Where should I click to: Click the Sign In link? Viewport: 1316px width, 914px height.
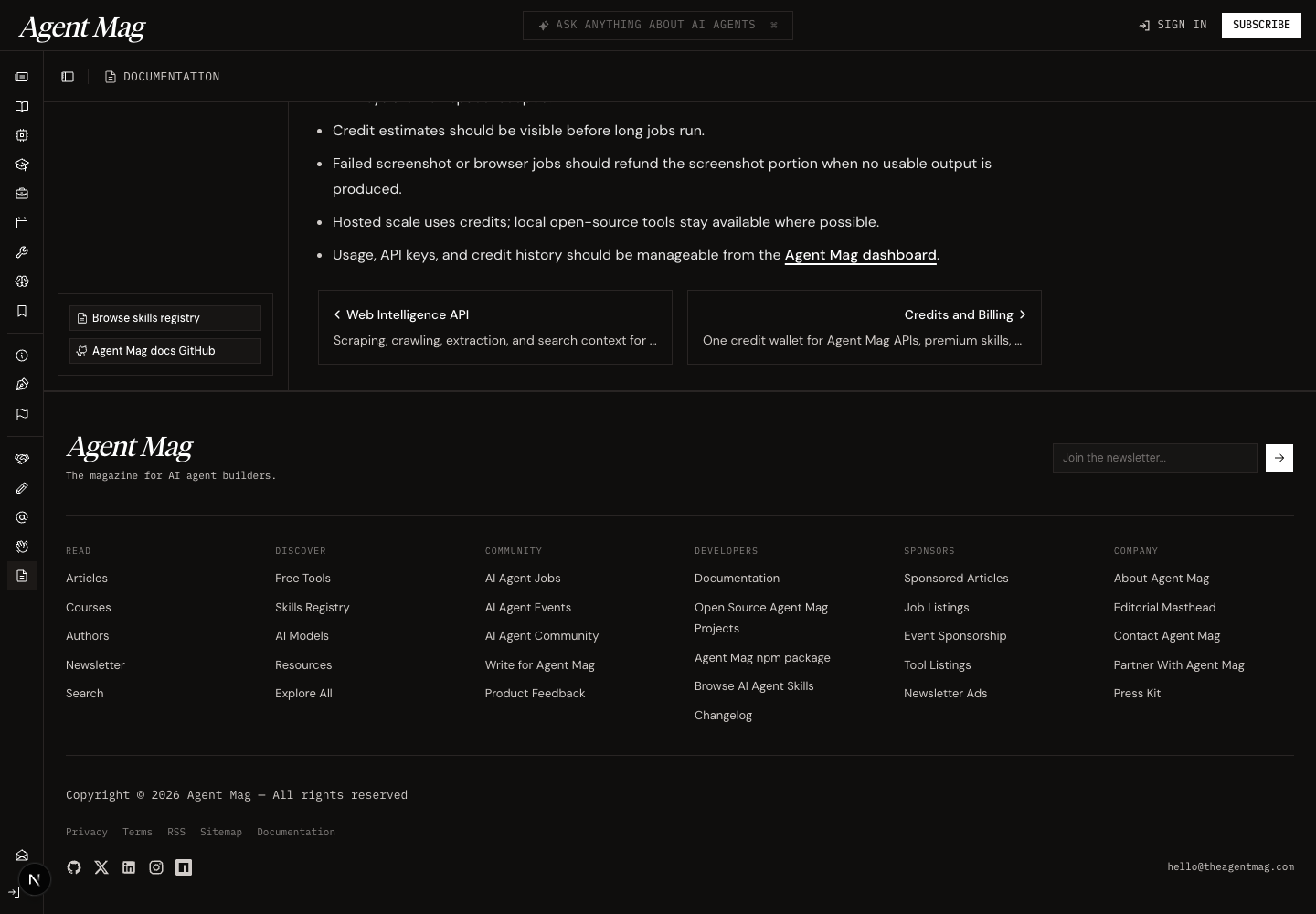point(1173,25)
